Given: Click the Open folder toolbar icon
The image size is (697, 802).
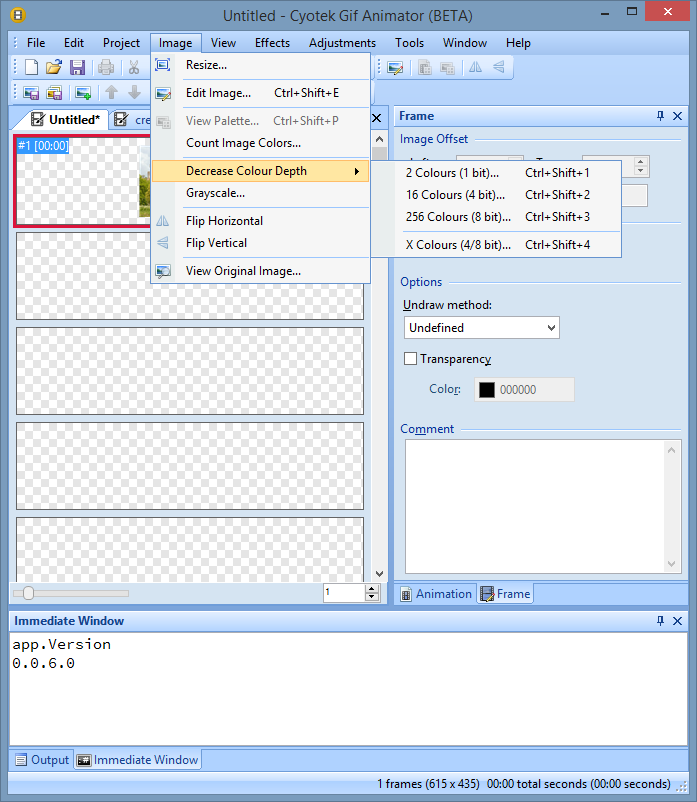Looking at the screenshot, I should click(x=54, y=67).
